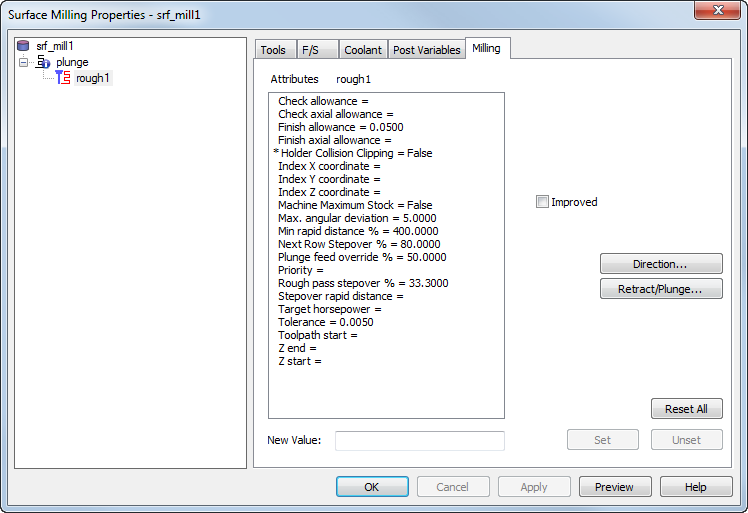Viewport: 748px width, 513px height.
Task: Select the Milling tab
Action: 487,48
